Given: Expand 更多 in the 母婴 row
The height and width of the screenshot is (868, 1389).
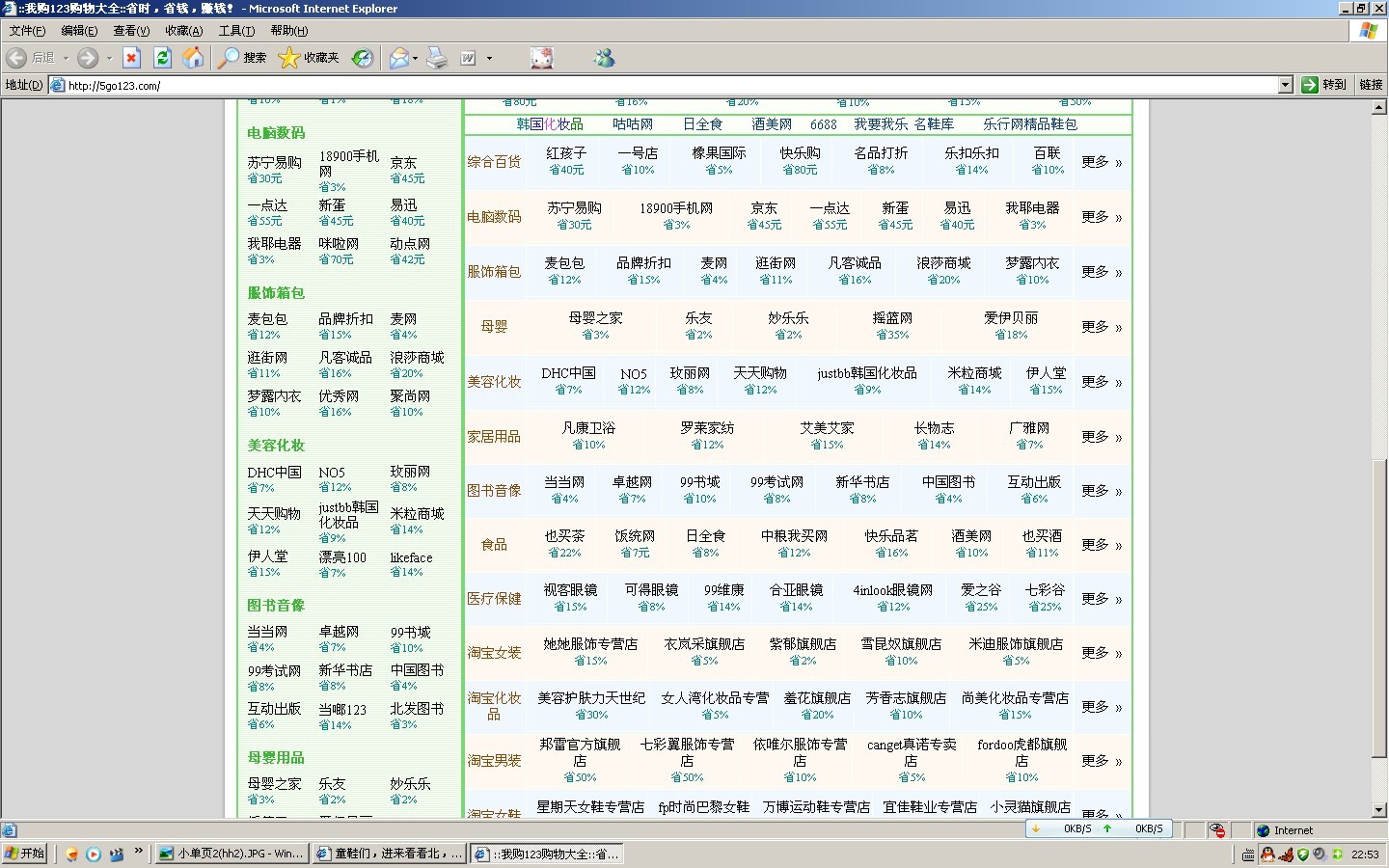Looking at the screenshot, I should pyautogui.click(x=1102, y=327).
